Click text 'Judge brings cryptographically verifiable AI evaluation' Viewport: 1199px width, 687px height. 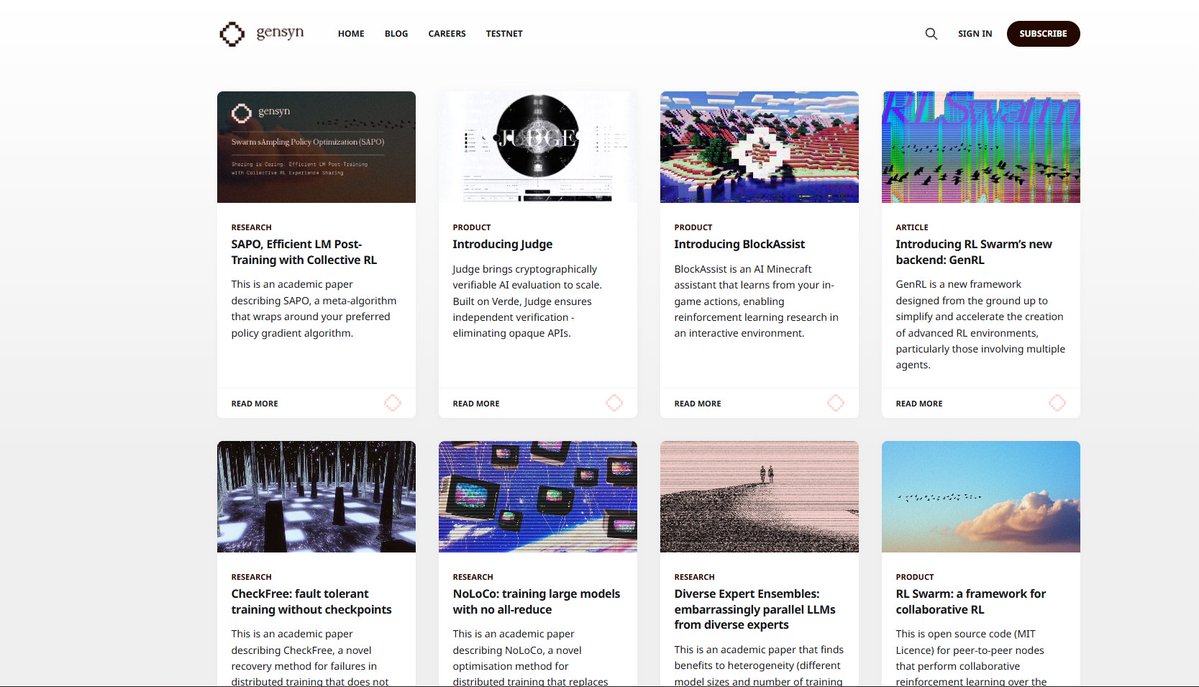pyautogui.click(x=527, y=301)
